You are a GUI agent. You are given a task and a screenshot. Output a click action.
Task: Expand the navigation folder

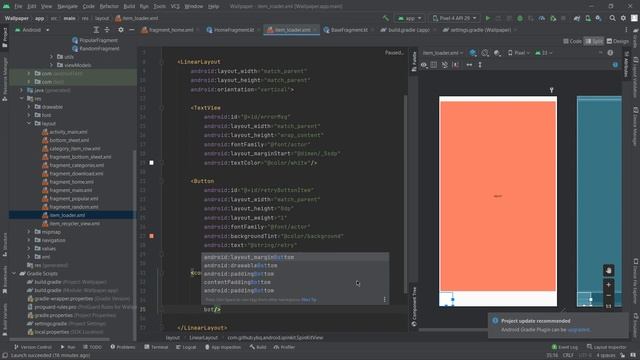29,240
